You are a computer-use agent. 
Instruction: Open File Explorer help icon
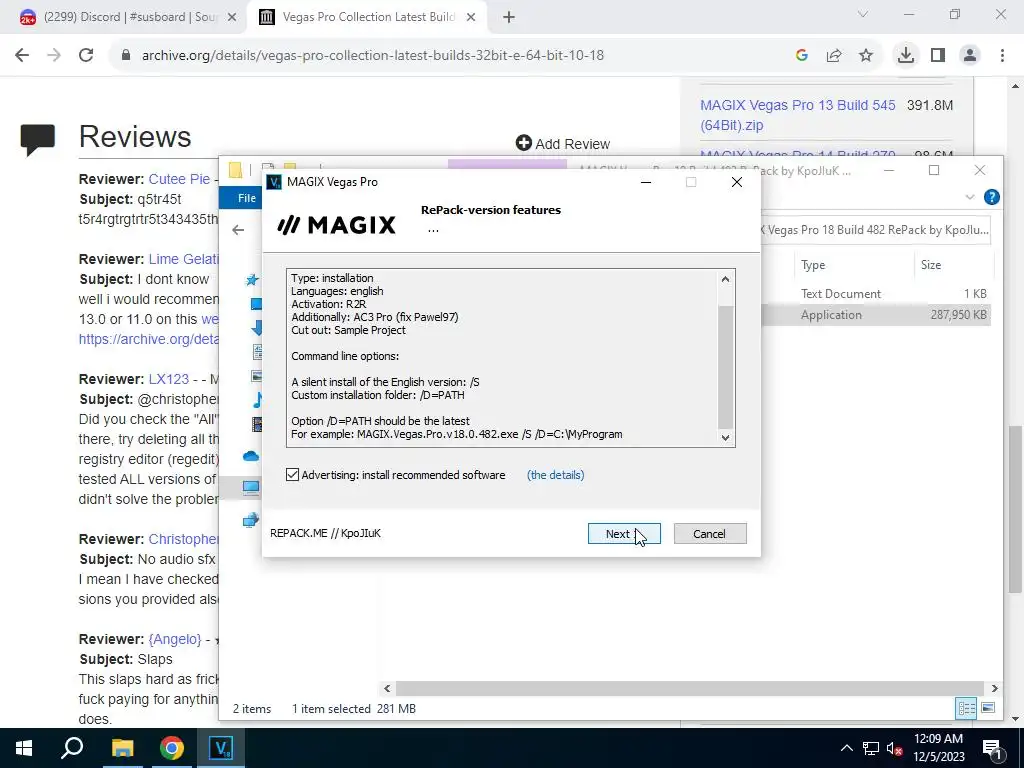tap(991, 197)
